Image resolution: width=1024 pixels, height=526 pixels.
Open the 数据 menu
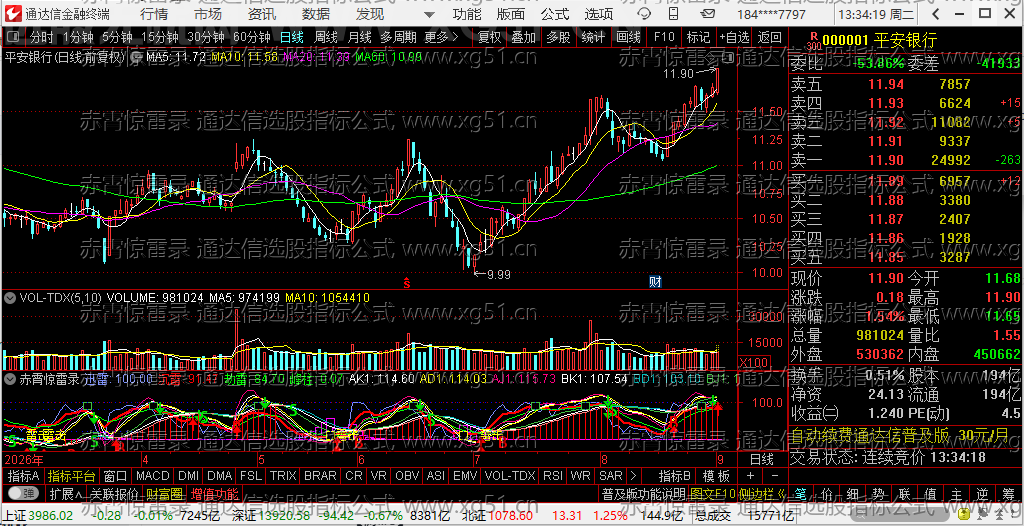316,14
